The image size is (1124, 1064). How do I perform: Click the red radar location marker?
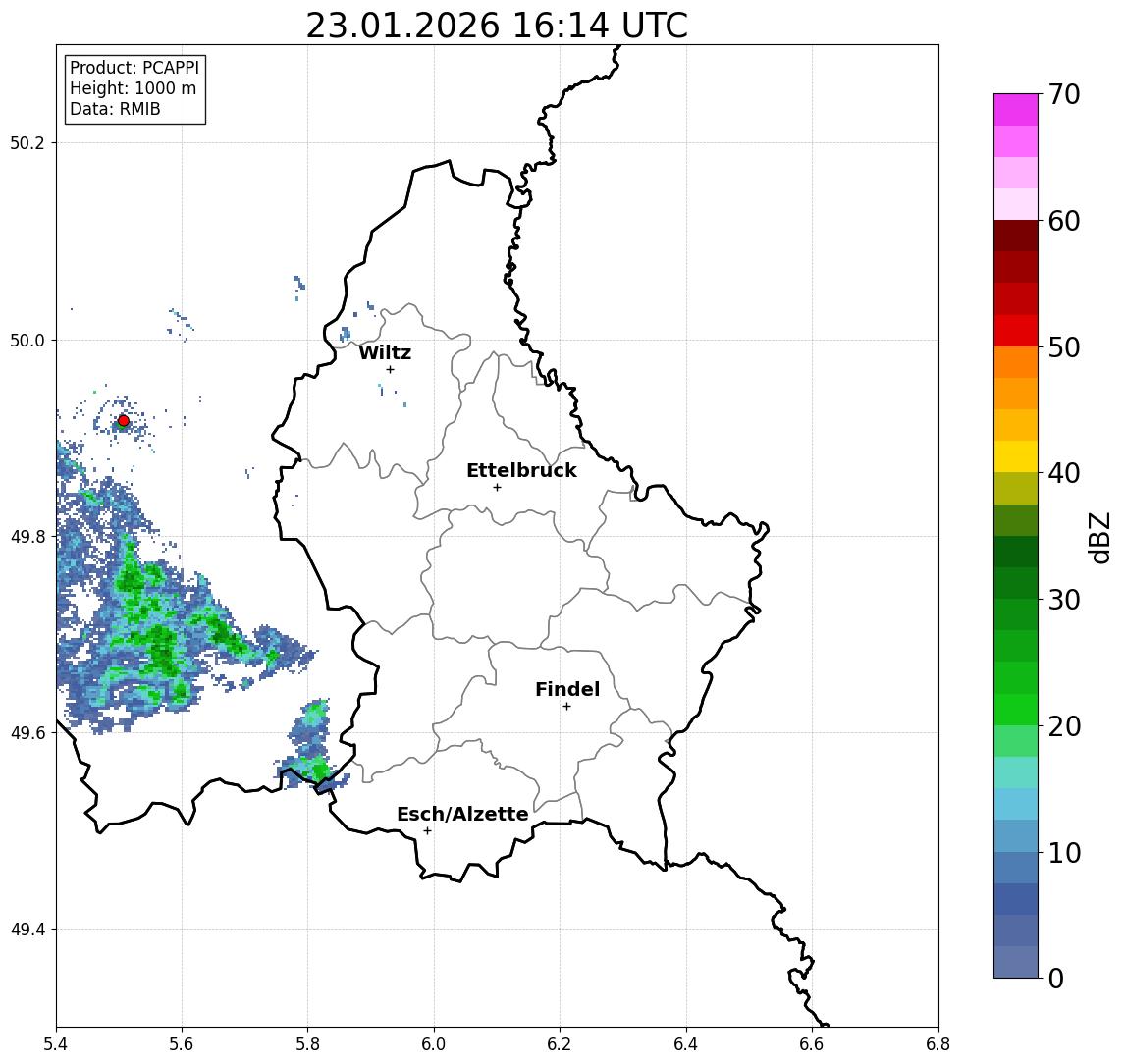point(124,421)
